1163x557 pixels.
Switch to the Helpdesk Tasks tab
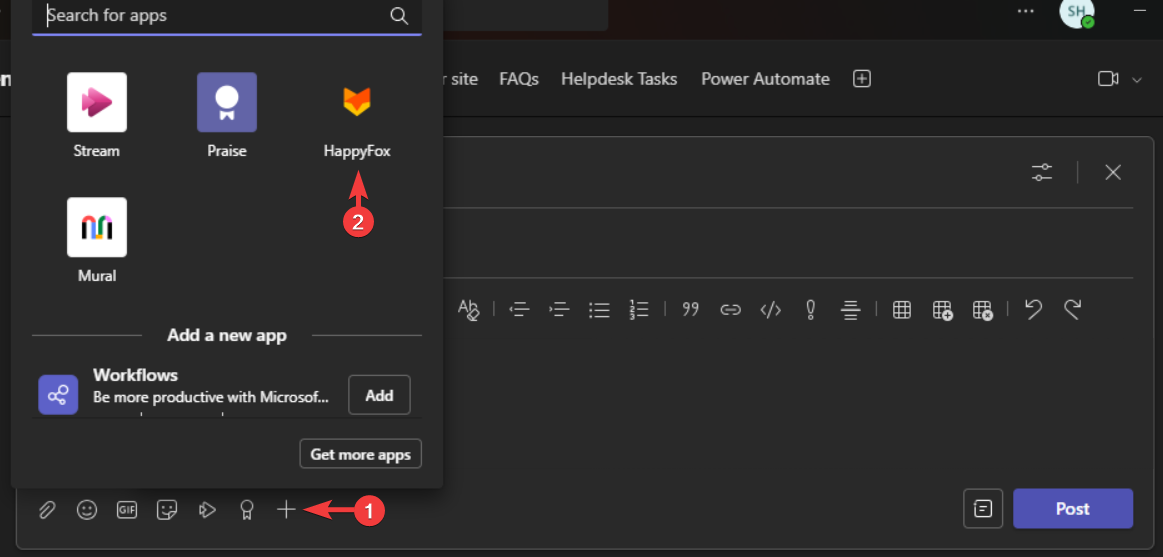click(619, 79)
